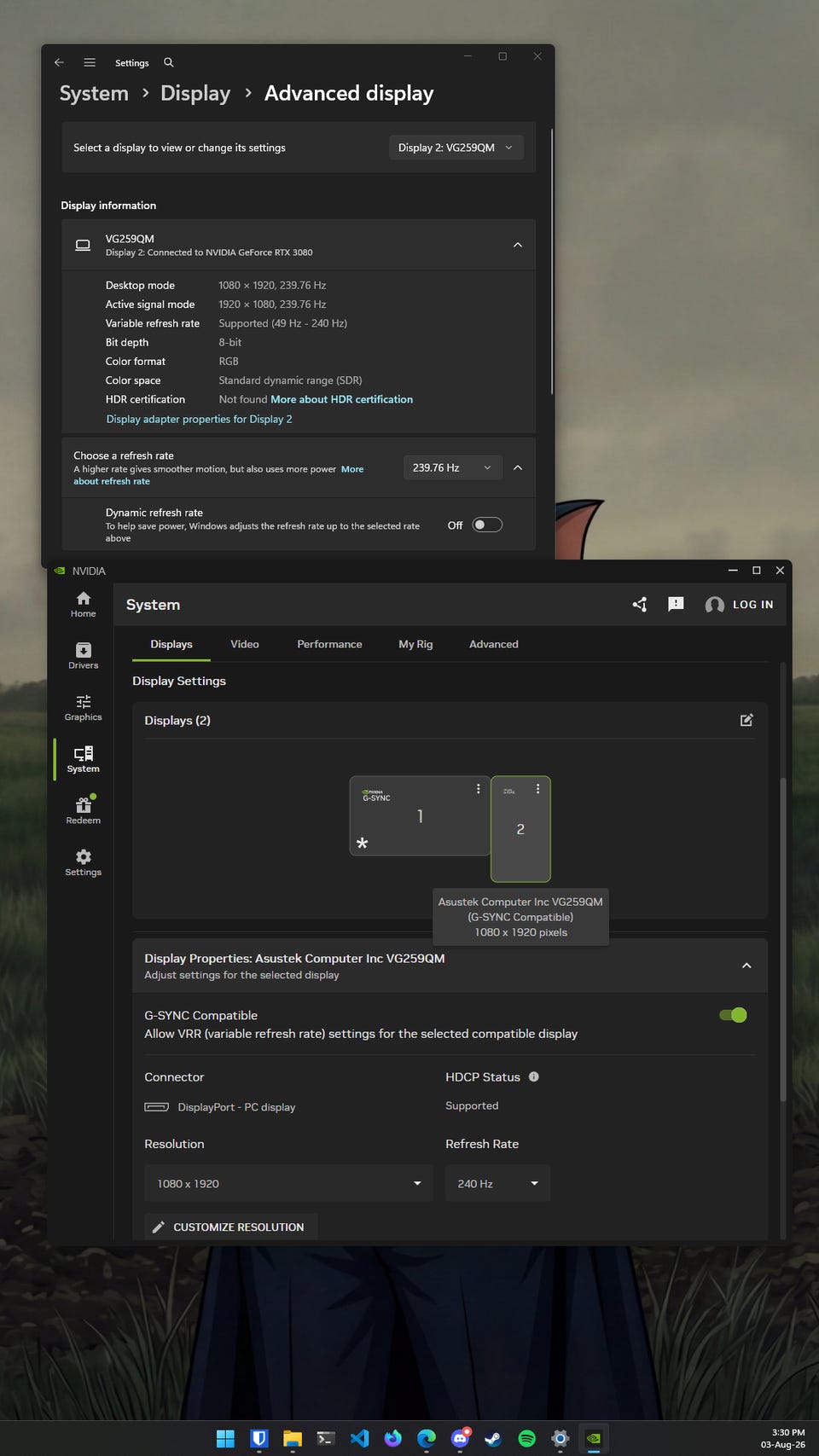
Task: Click the taskbar clock showing 3:30 PM
Action: tap(783, 1438)
